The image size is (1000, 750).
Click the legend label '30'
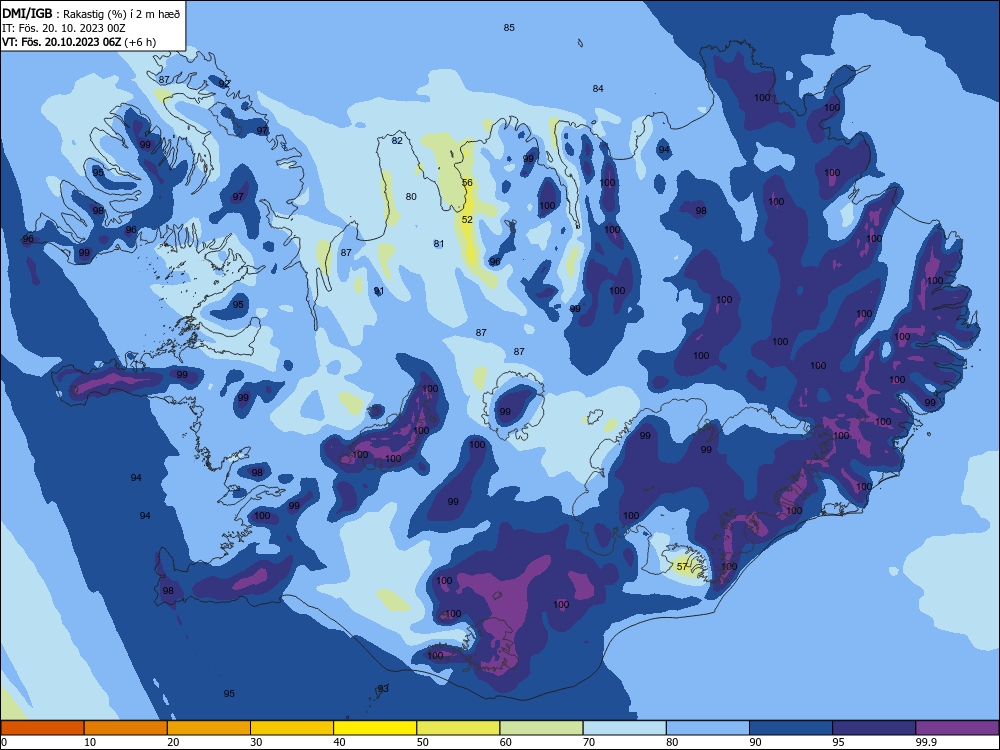click(x=256, y=742)
